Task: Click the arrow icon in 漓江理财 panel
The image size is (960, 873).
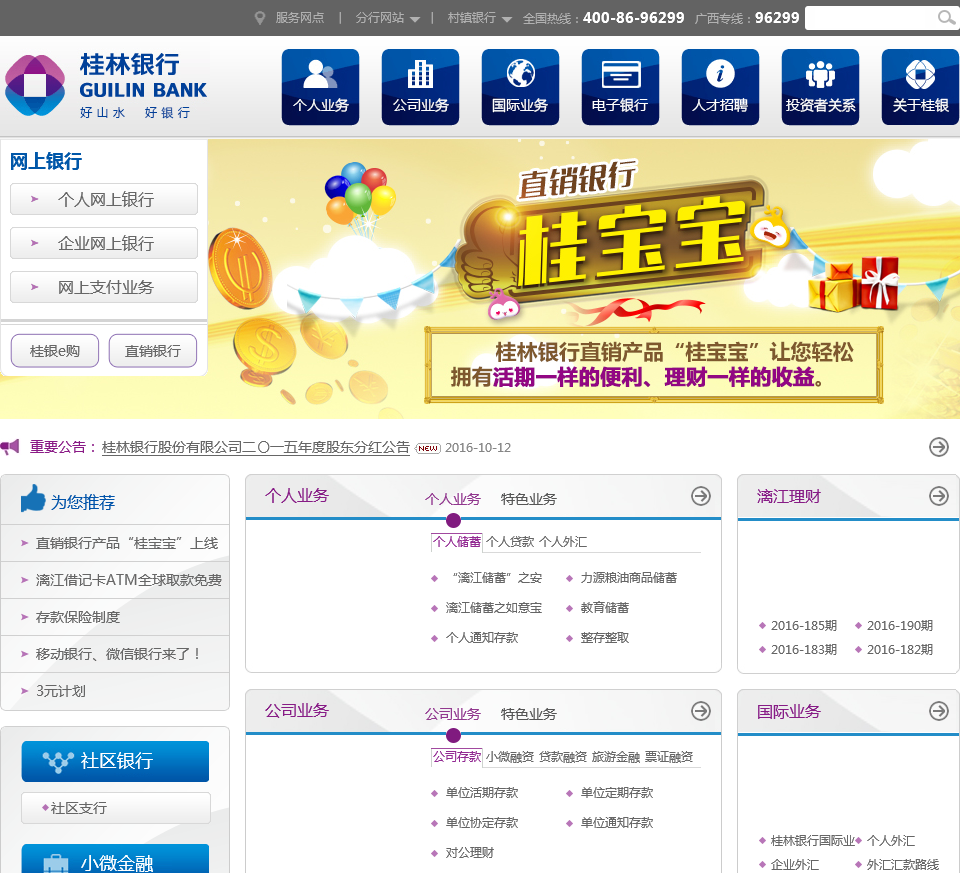Action: pyautogui.click(x=939, y=496)
